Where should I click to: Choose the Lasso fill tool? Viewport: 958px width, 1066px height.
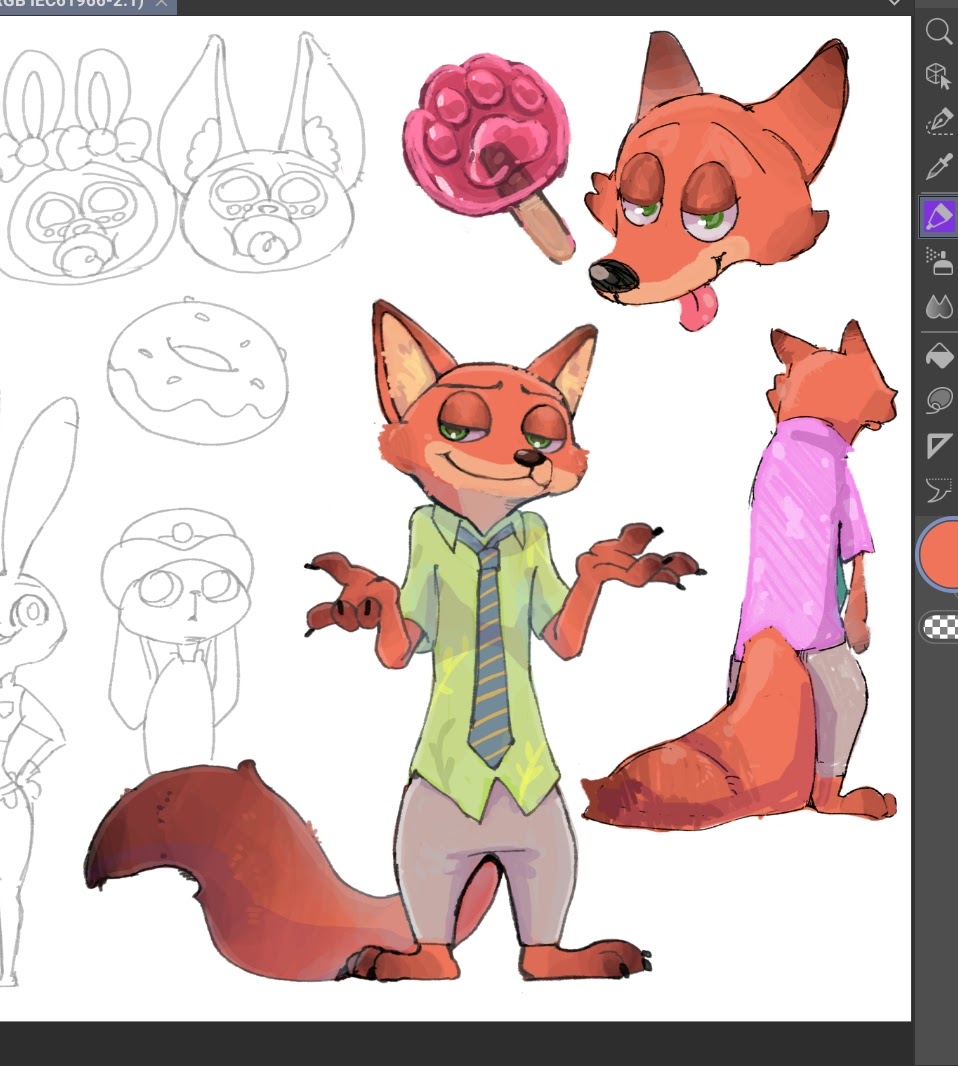click(939, 400)
